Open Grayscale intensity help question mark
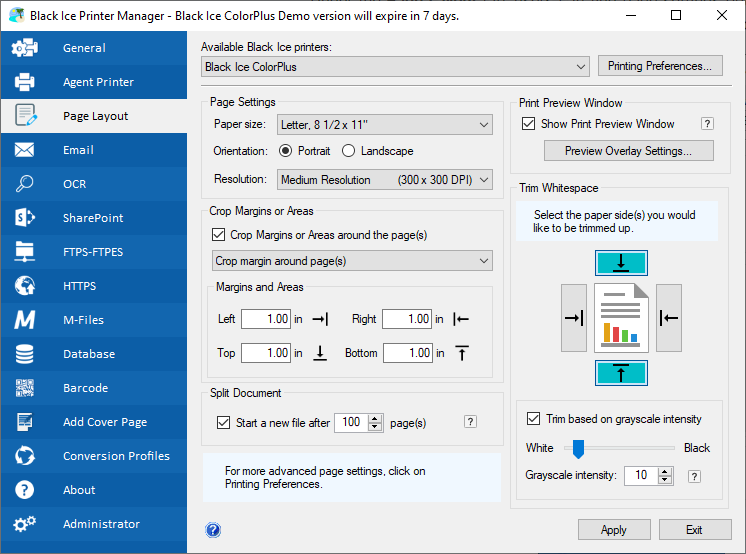746x554 pixels. (695, 476)
